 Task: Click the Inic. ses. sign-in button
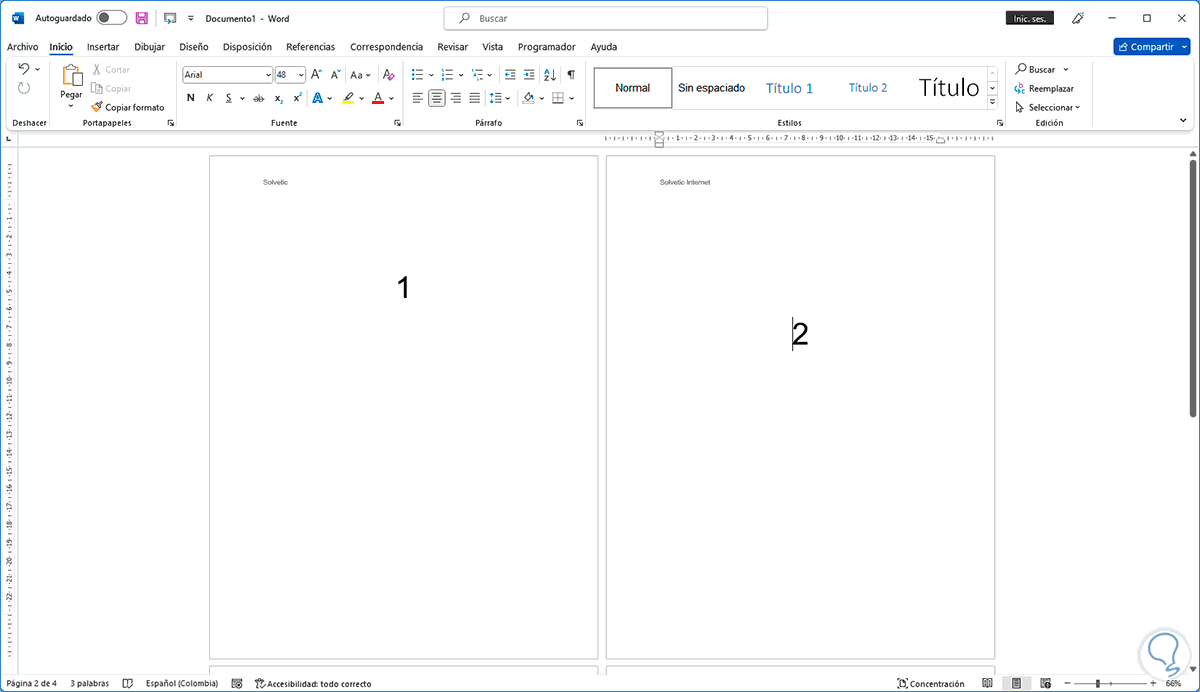tap(1030, 18)
